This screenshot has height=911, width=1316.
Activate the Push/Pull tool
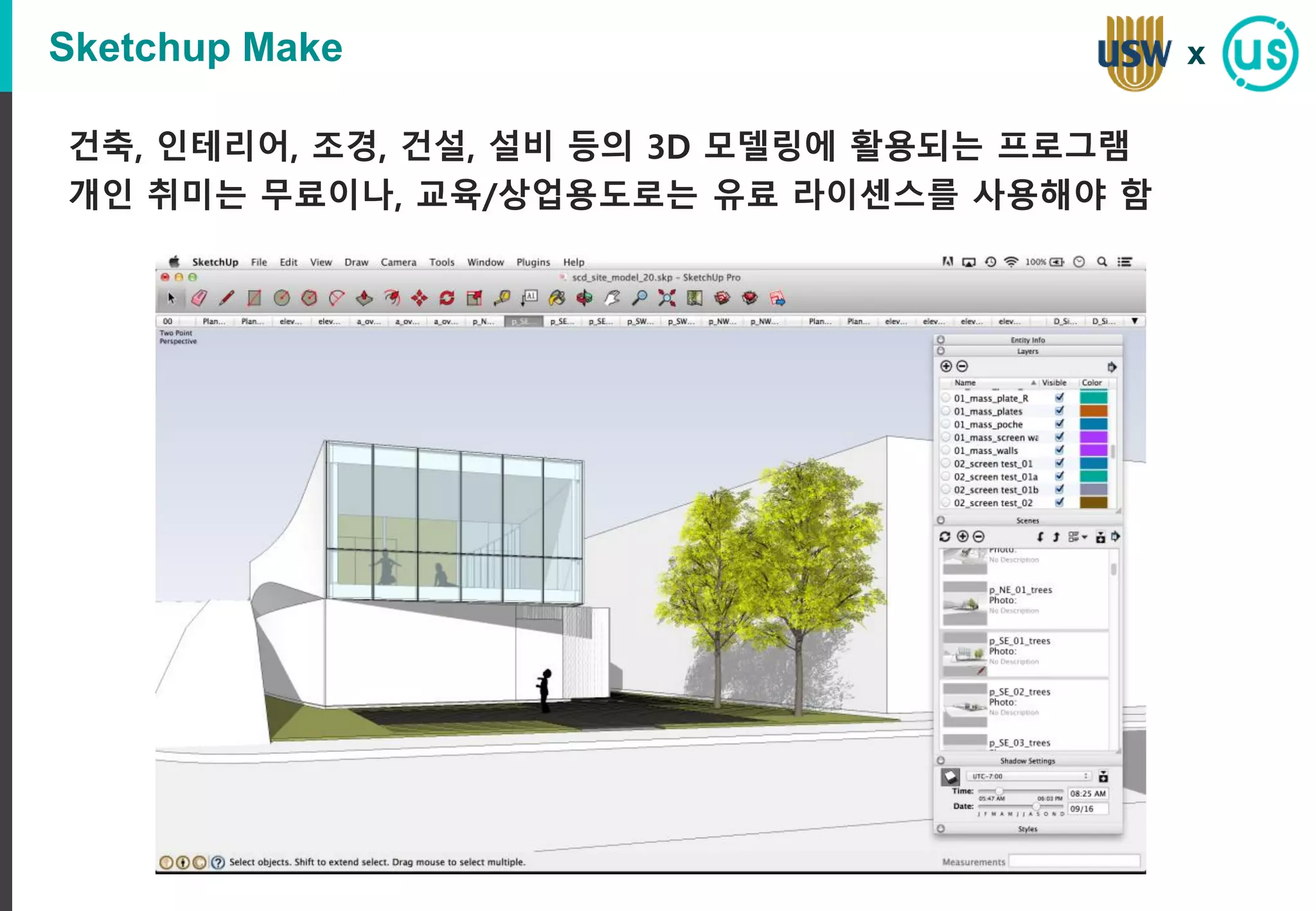pyautogui.click(x=364, y=298)
